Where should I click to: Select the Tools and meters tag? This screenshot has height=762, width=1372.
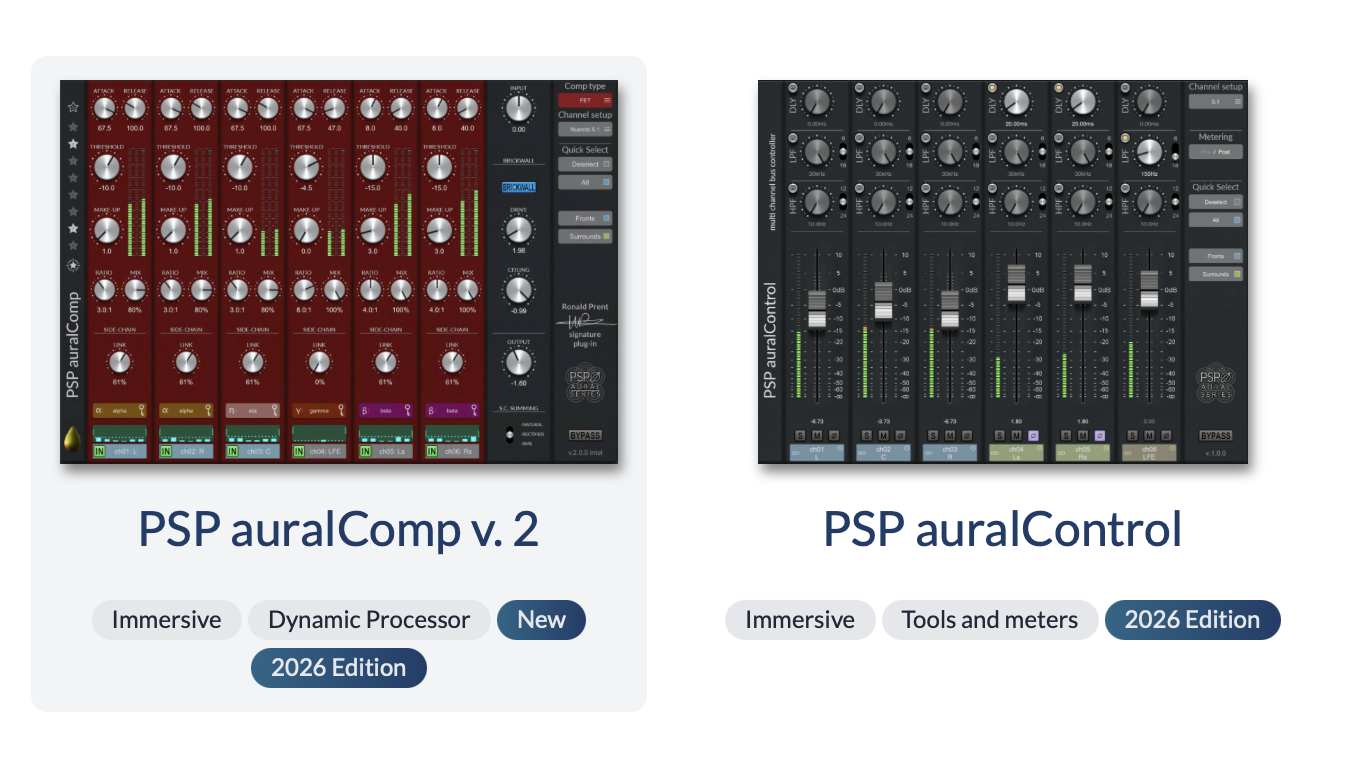pos(990,620)
